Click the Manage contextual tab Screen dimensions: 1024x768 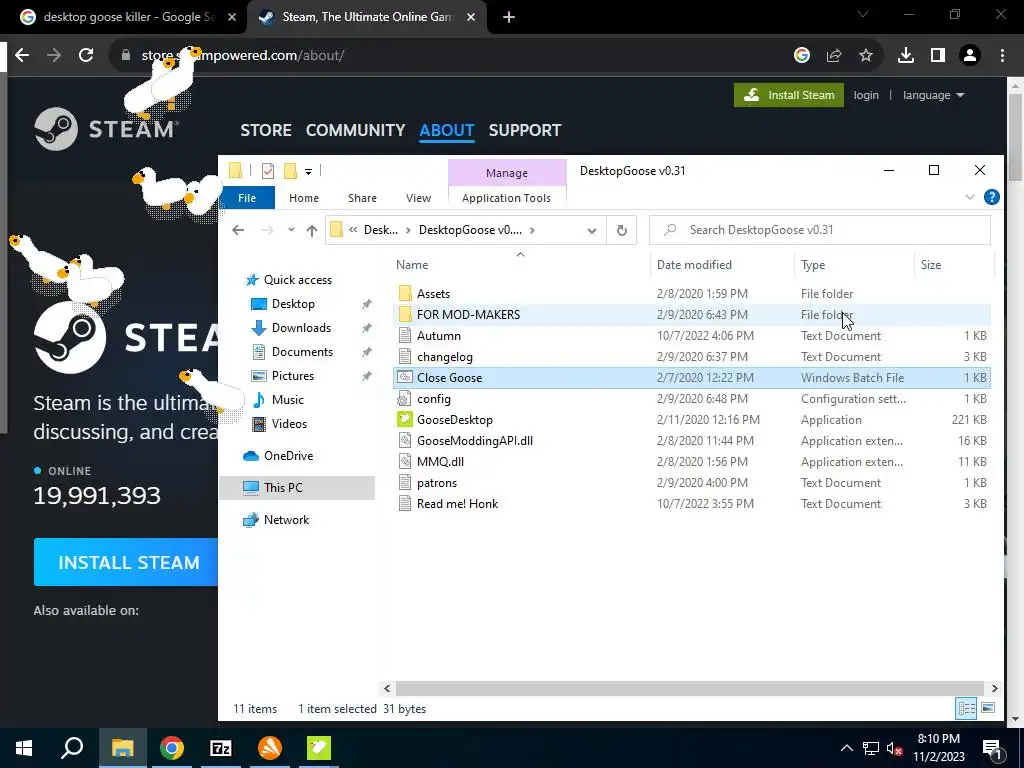(507, 173)
